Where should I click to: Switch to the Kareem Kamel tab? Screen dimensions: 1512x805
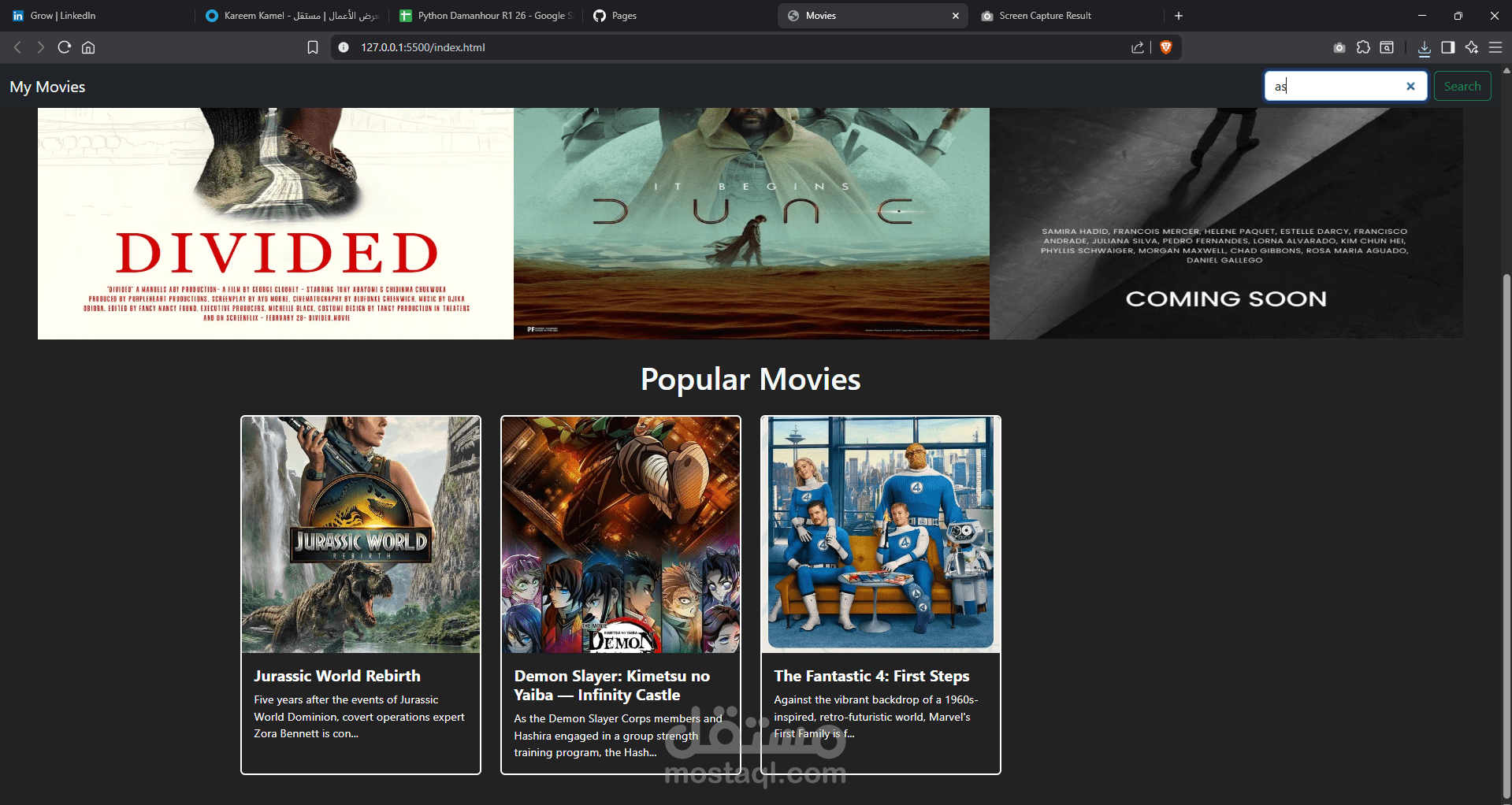[x=291, y=16]
